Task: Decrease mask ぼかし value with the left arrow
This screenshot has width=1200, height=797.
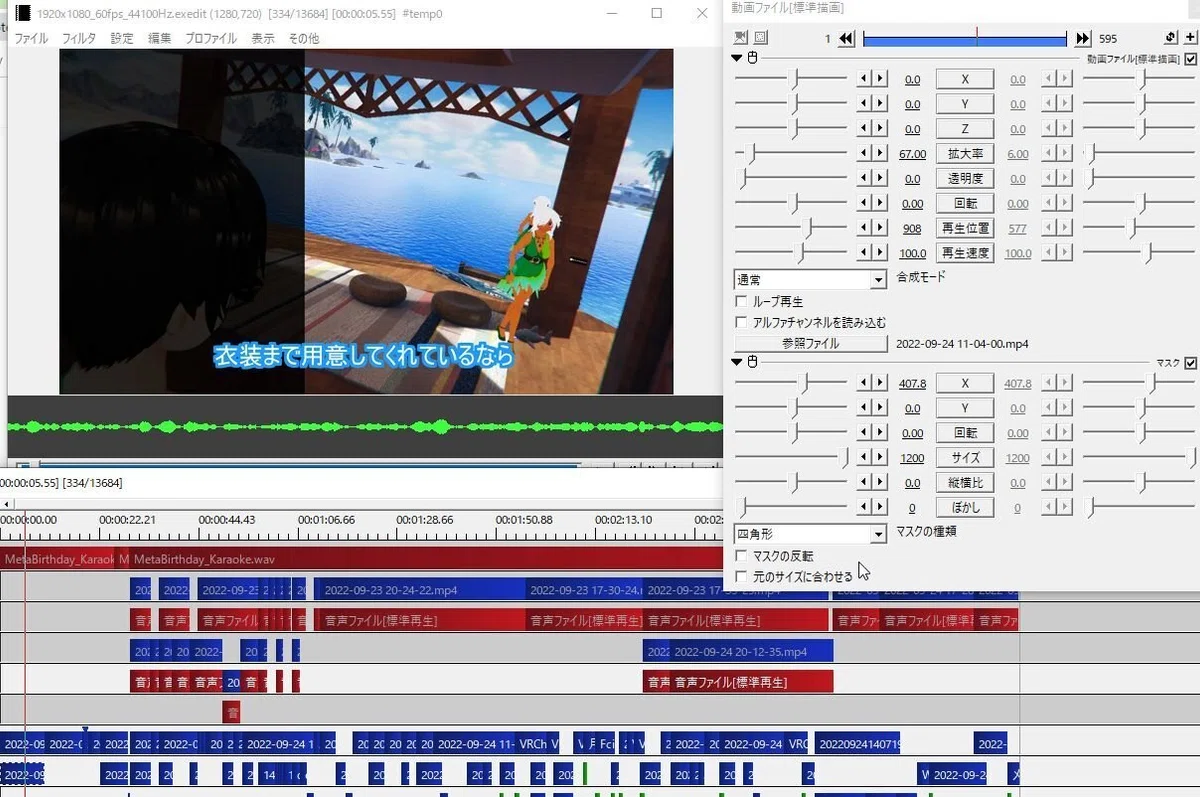Action: click(x=864, y=508)
